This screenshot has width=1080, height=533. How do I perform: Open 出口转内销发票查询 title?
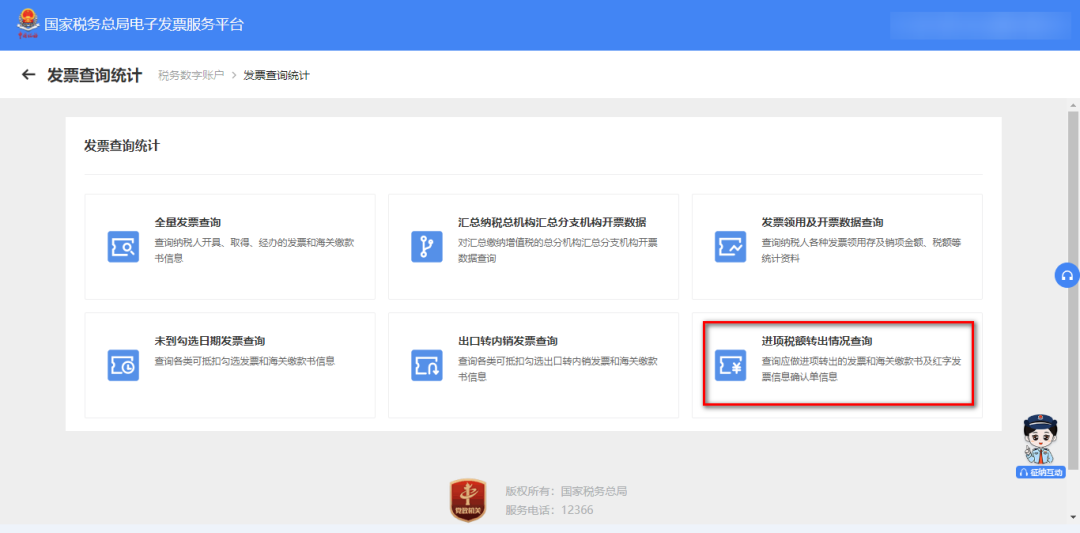click(x=508, y=341)
